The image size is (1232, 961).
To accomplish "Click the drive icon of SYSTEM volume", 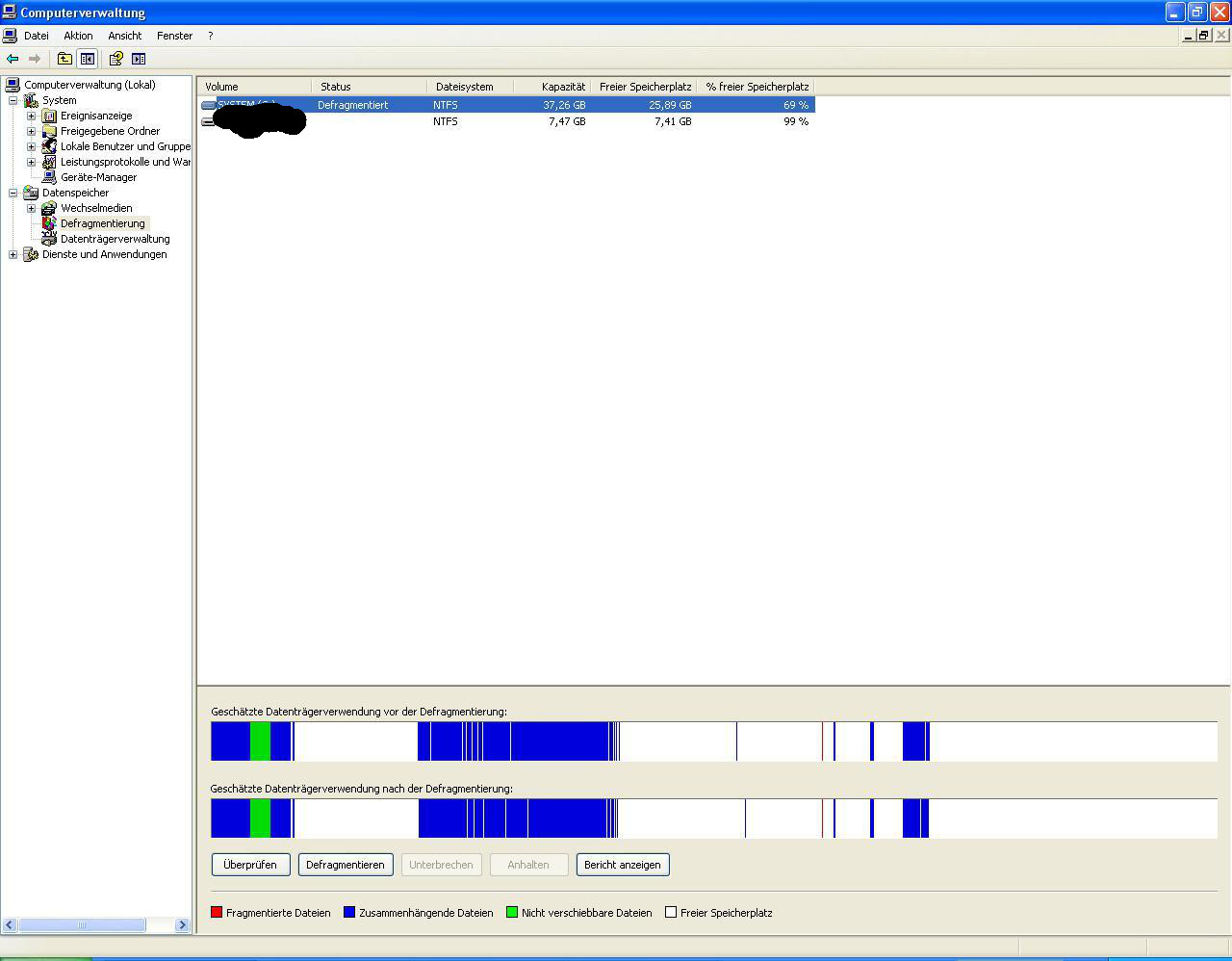I will (209, 105).
